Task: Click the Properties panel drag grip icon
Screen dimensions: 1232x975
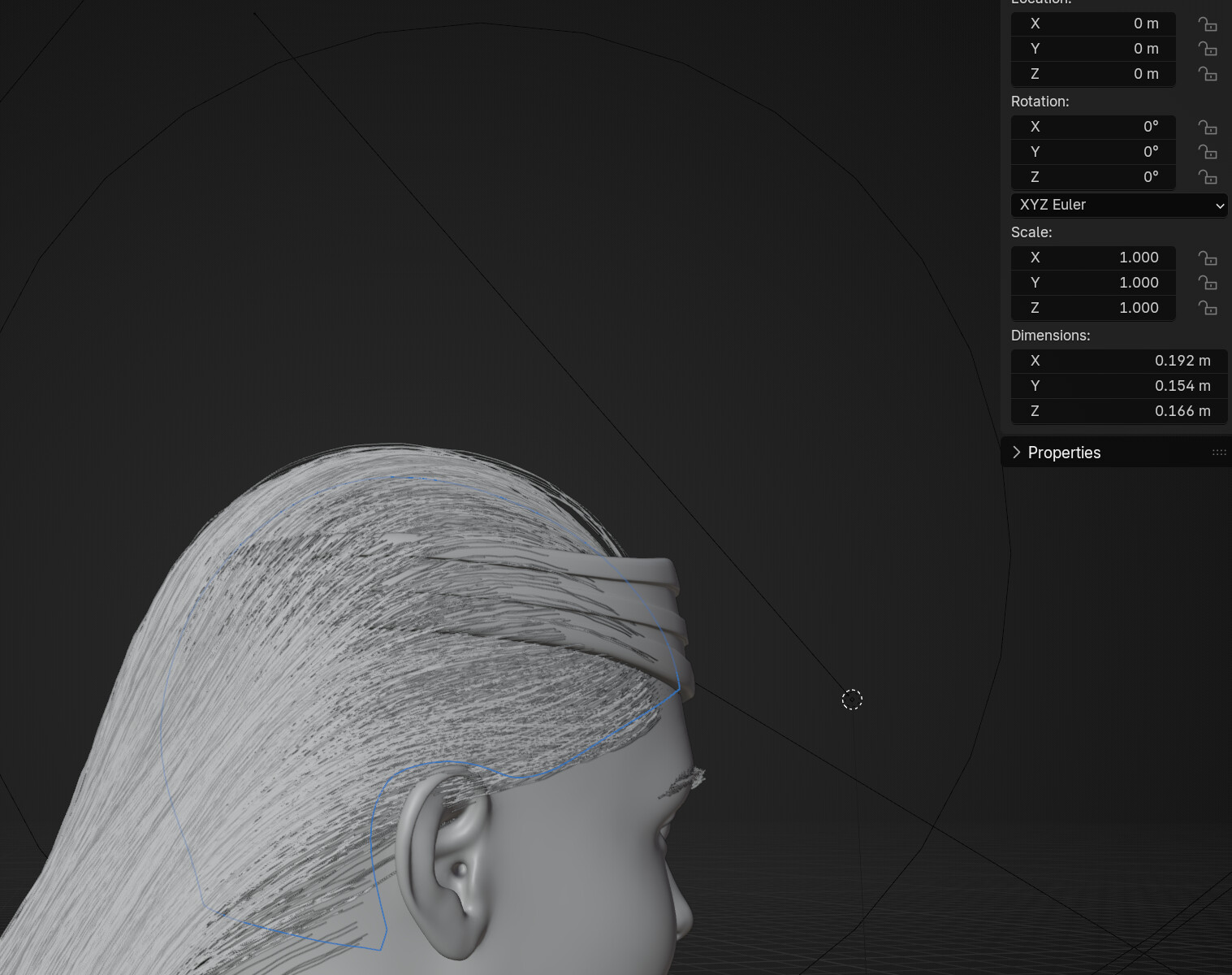Action: click(x=1219, y=453)
